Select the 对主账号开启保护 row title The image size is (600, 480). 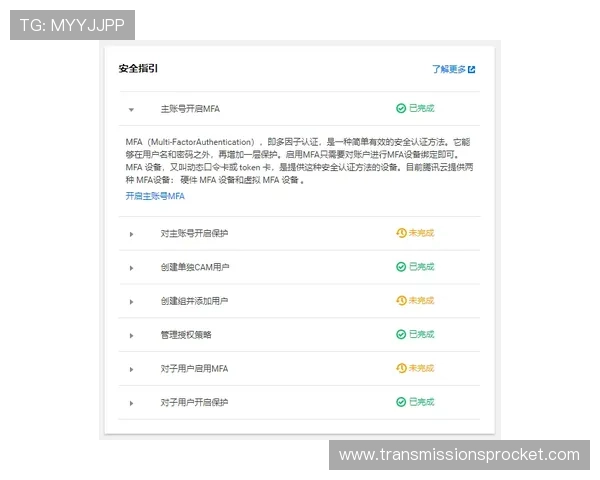tap(194, 233)
